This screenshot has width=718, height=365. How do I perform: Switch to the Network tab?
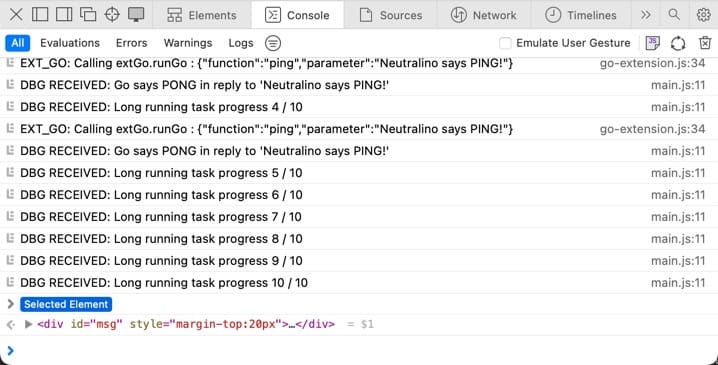[x=484, y=15]
